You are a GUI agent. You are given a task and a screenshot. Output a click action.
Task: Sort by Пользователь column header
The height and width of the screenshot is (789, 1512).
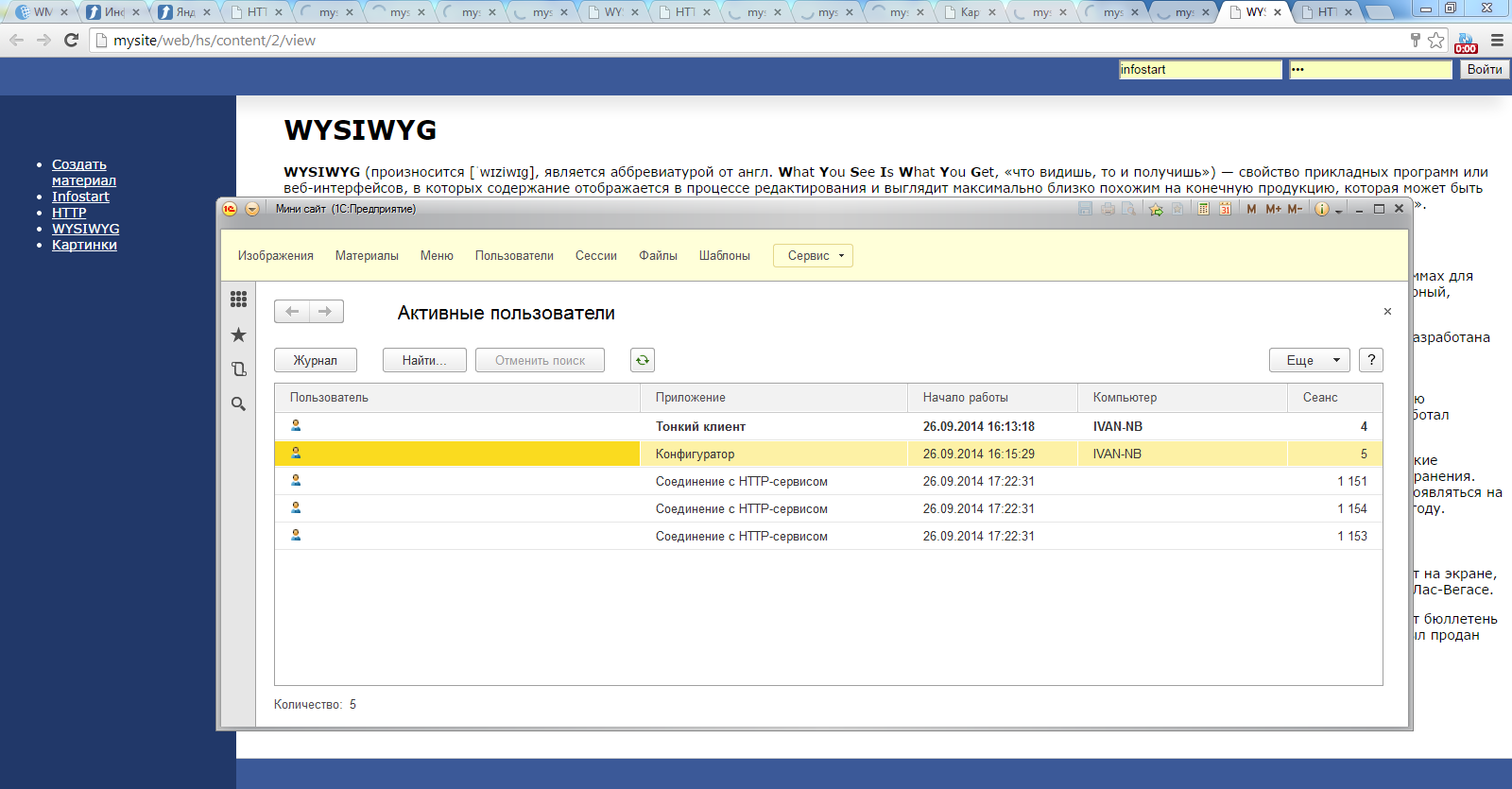click(457, 398)
